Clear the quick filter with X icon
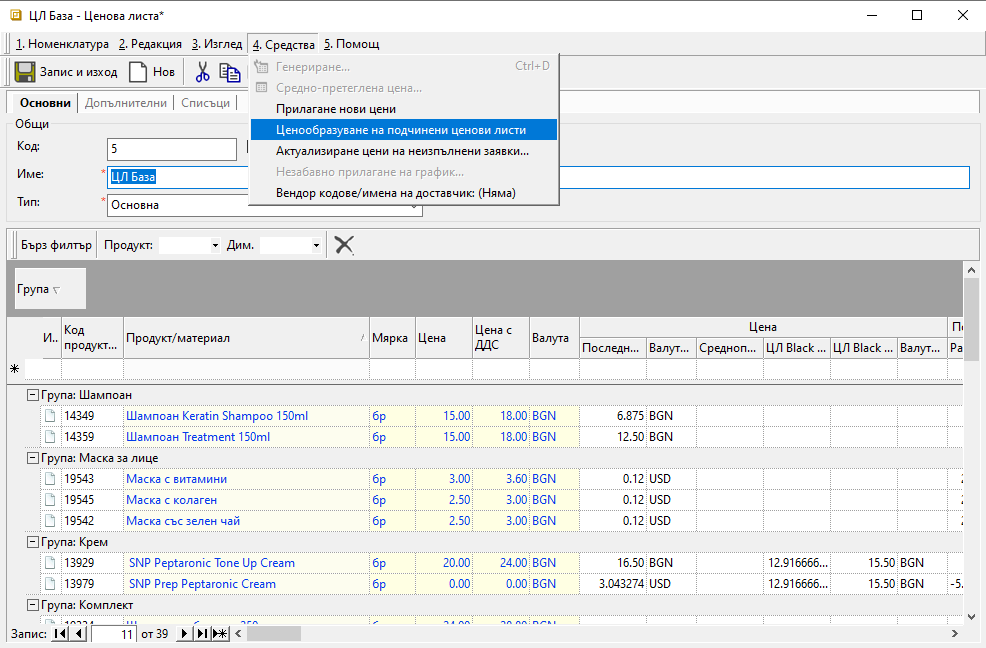 (x=344, y=245)
